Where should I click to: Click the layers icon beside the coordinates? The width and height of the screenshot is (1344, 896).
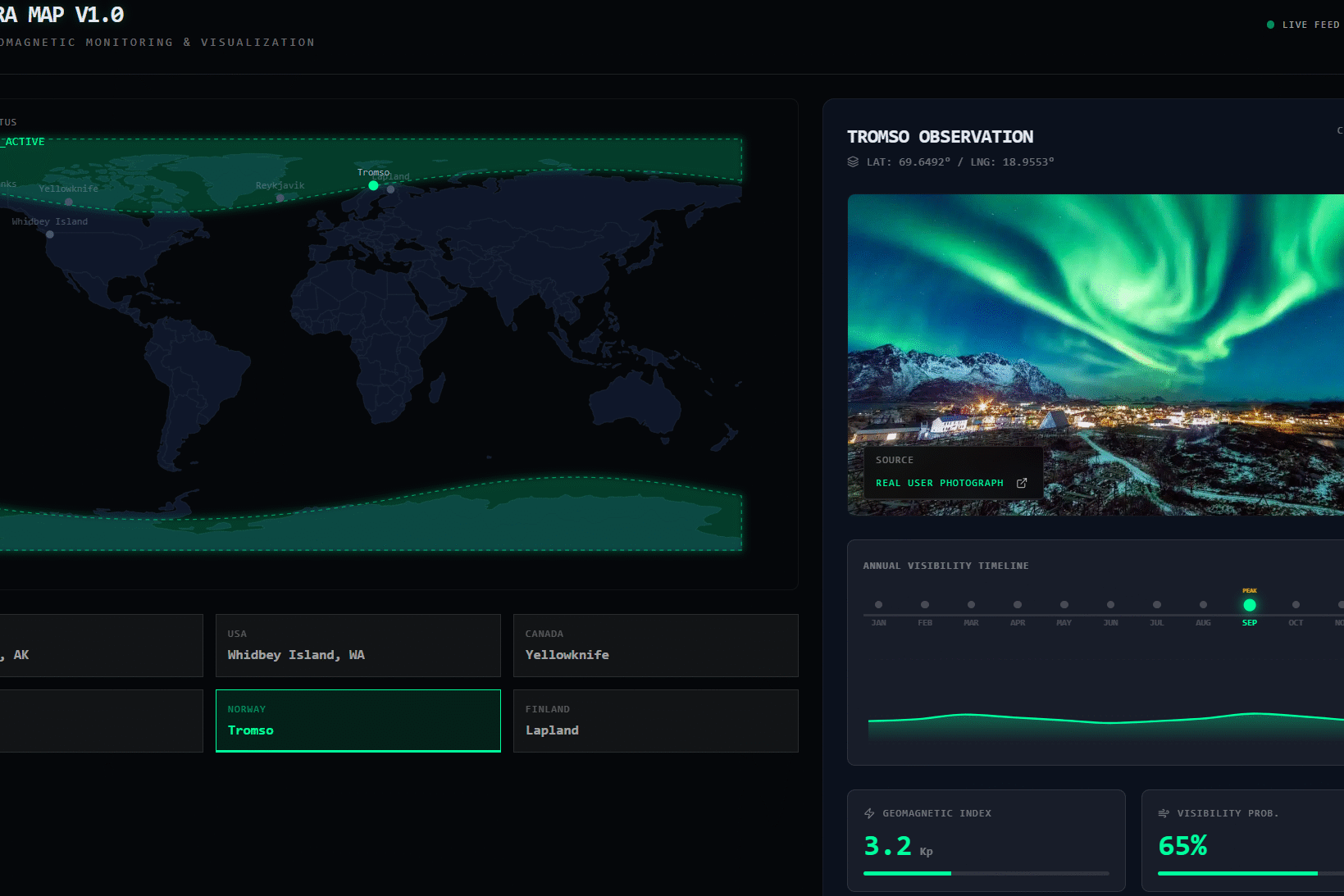coord(853,161)
